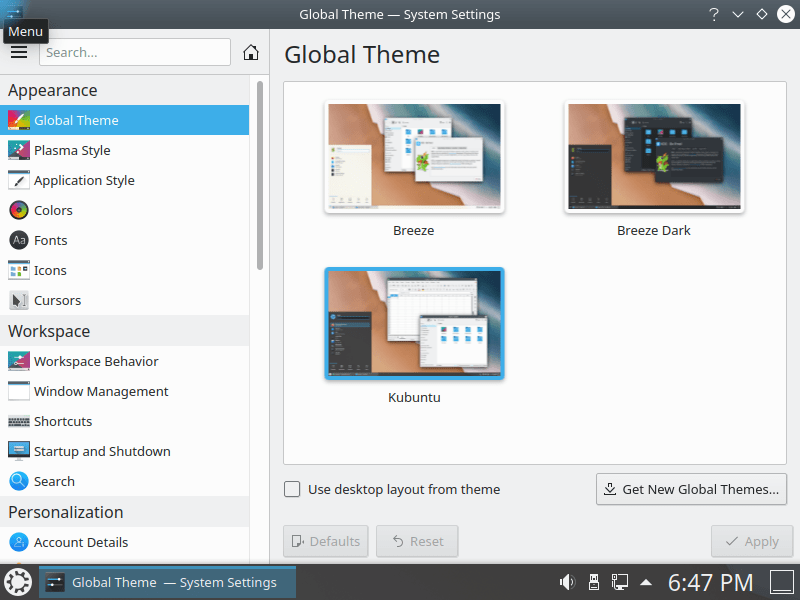Click the Apply button
The width and height of the screenshot is (800, 600).
click(x=752, y=541)
